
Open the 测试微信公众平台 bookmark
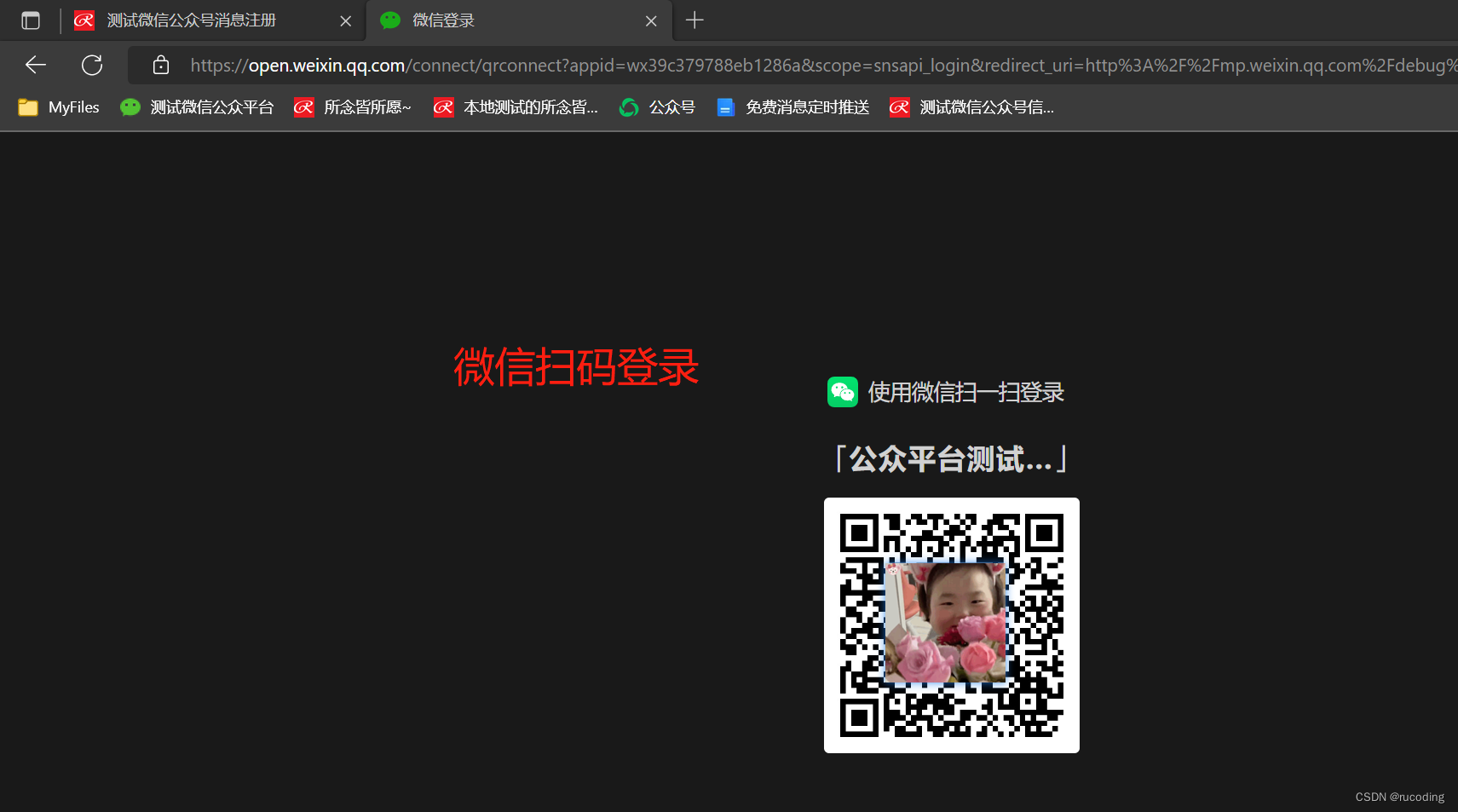click(x=197, y=107)
